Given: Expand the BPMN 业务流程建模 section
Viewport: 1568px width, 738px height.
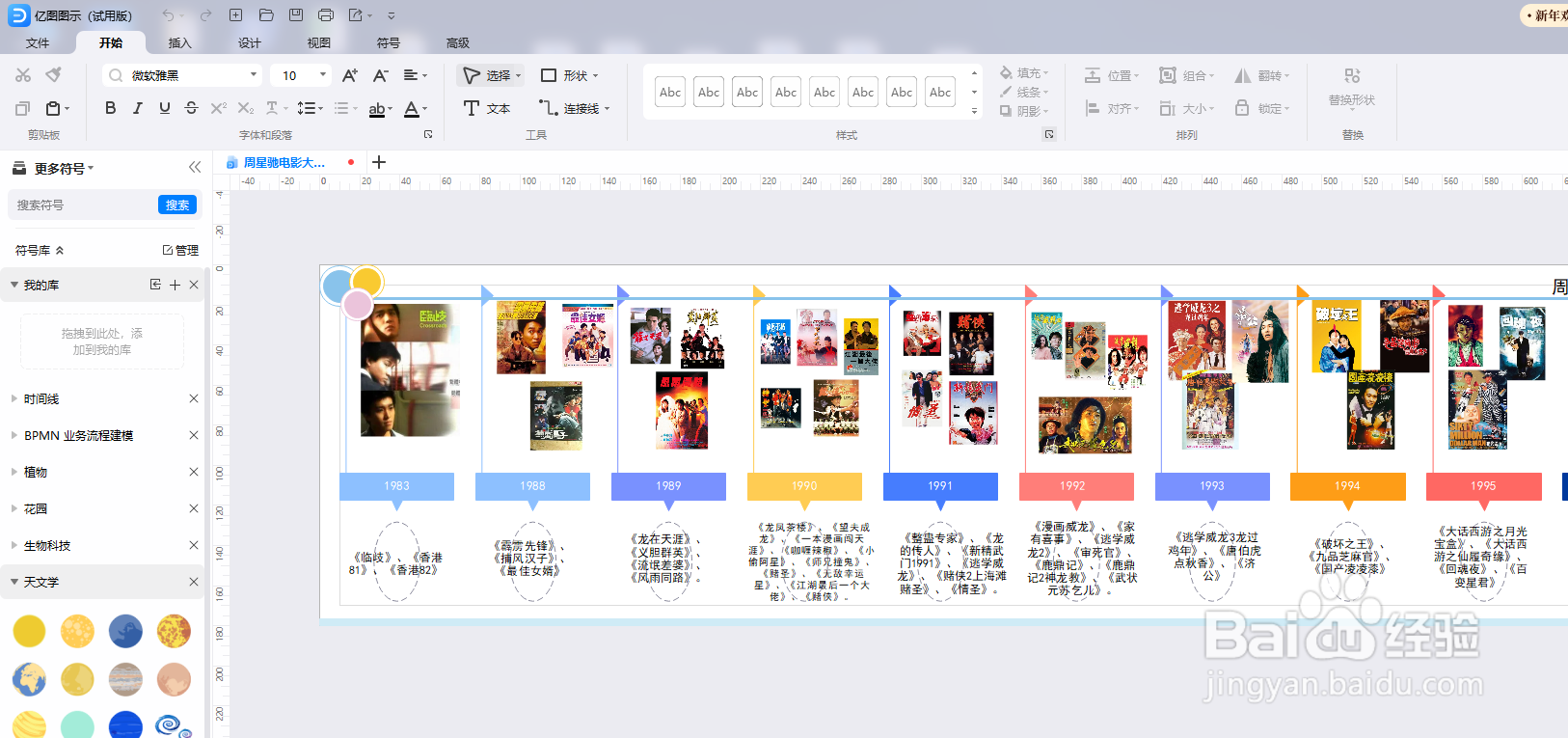Looking at the screenshot, I should (x=14, y=435).
